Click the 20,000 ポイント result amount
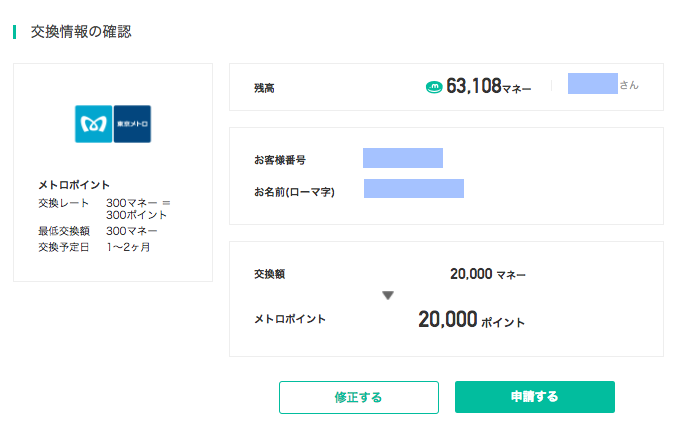 [x=472, y=319]
